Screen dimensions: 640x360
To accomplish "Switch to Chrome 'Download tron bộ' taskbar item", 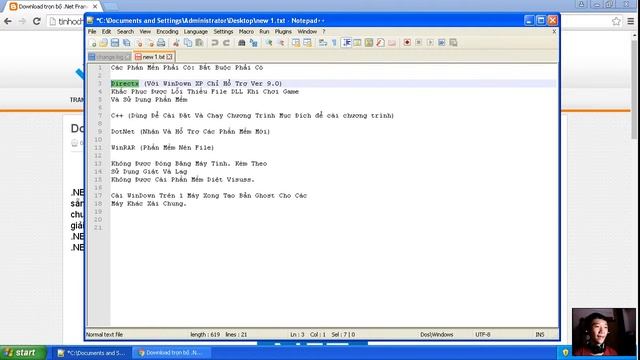I will (171, 353).
